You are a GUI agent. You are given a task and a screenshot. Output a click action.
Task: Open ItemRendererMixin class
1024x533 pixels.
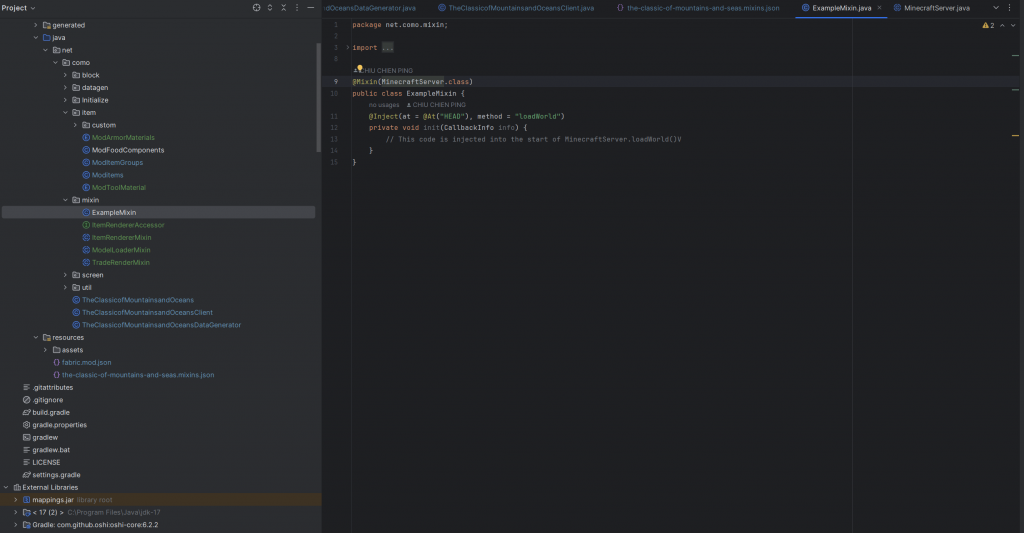click(x=121, y=238)
